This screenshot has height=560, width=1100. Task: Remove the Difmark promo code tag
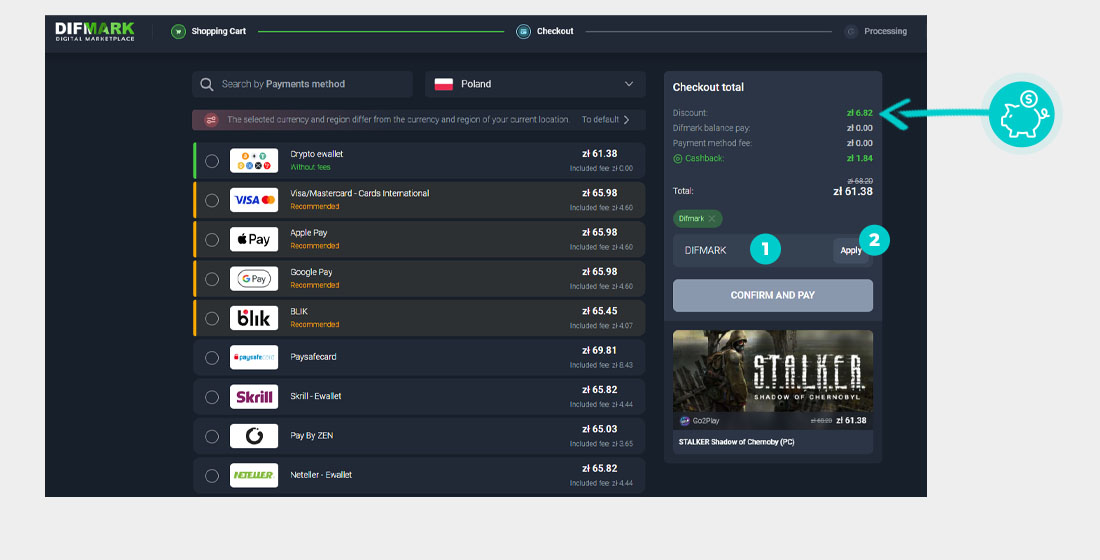(x=712, y=218)
